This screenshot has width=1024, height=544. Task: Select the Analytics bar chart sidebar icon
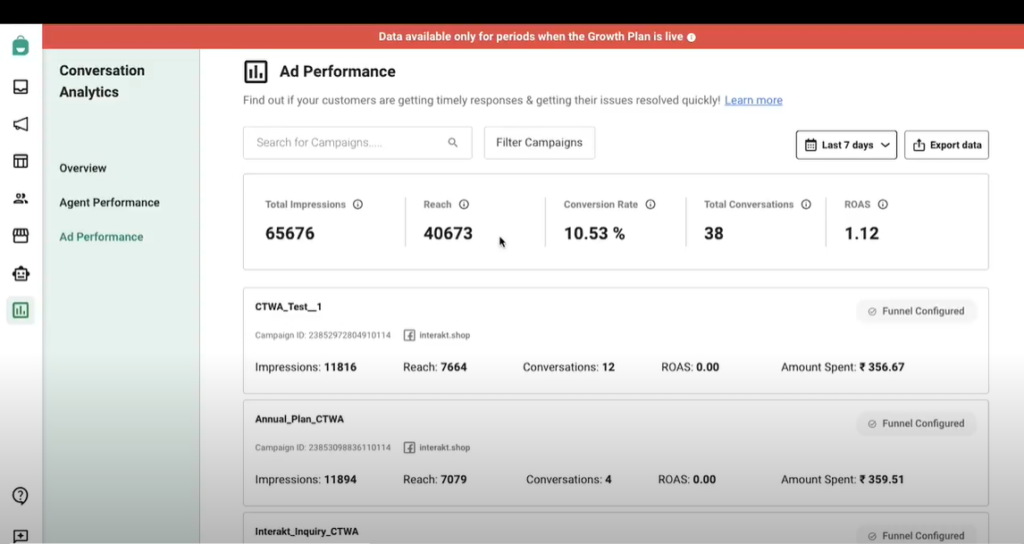pyautogui.click(x=21, y=310)
